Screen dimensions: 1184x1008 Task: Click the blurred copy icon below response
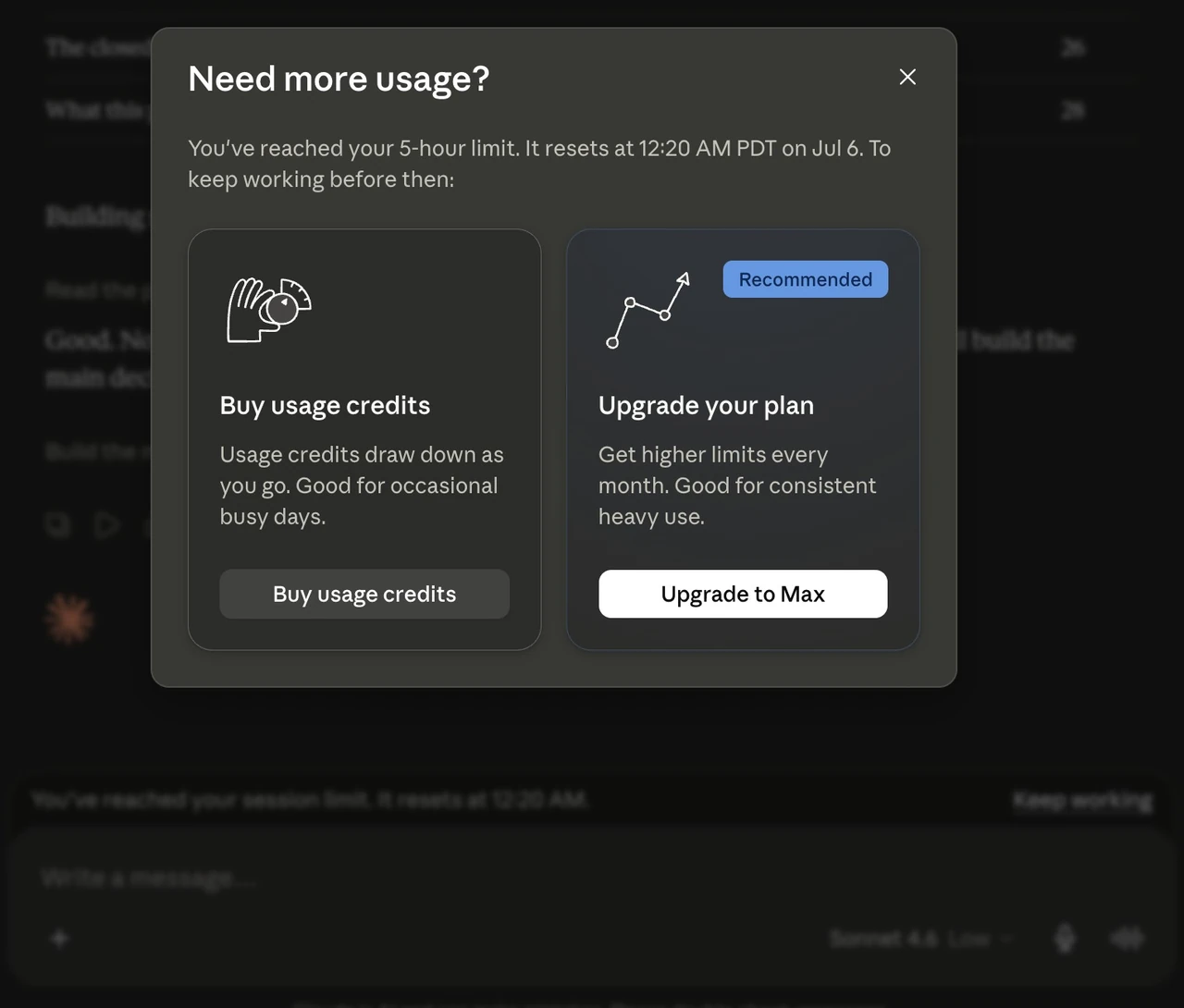[x=57, y=525]
